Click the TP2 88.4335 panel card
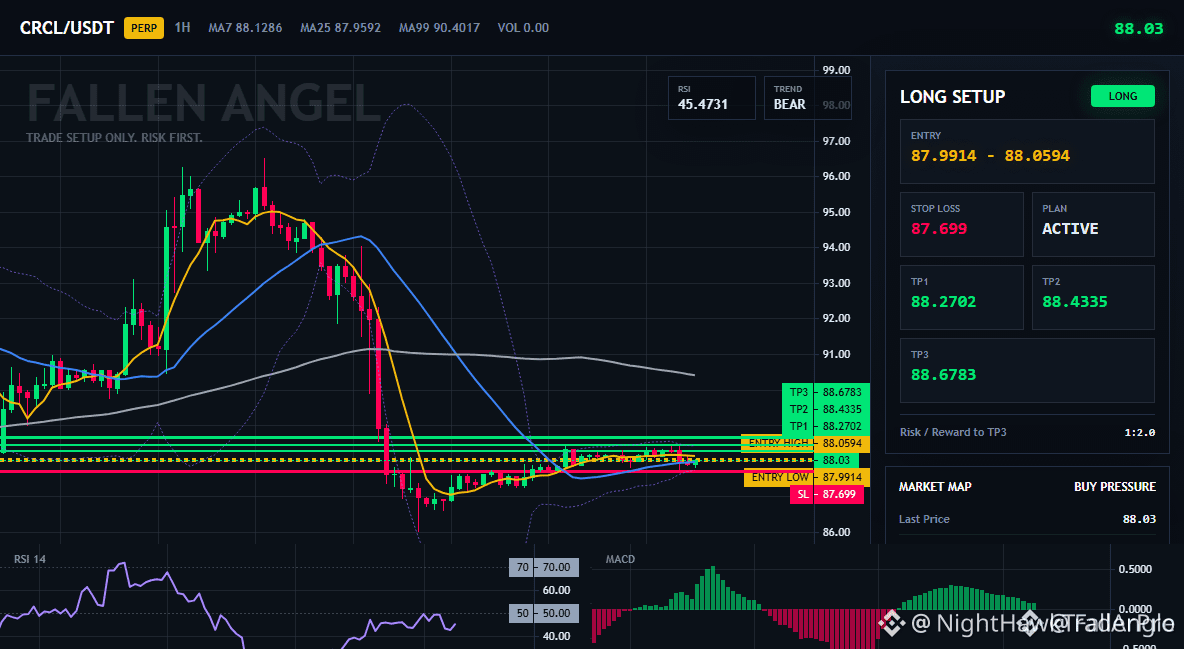This screenshot has width=1184, height=649. tap(1093, 297)
